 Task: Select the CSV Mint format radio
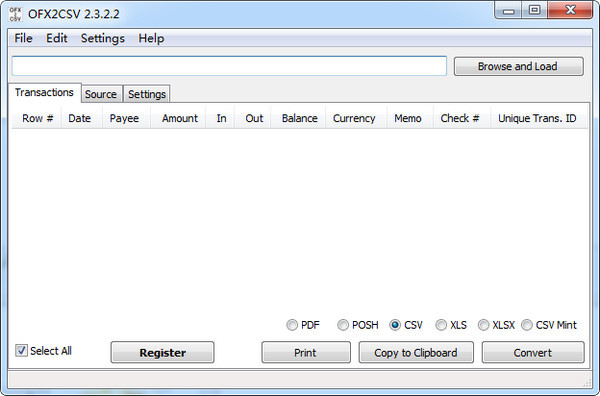[527, 325]
